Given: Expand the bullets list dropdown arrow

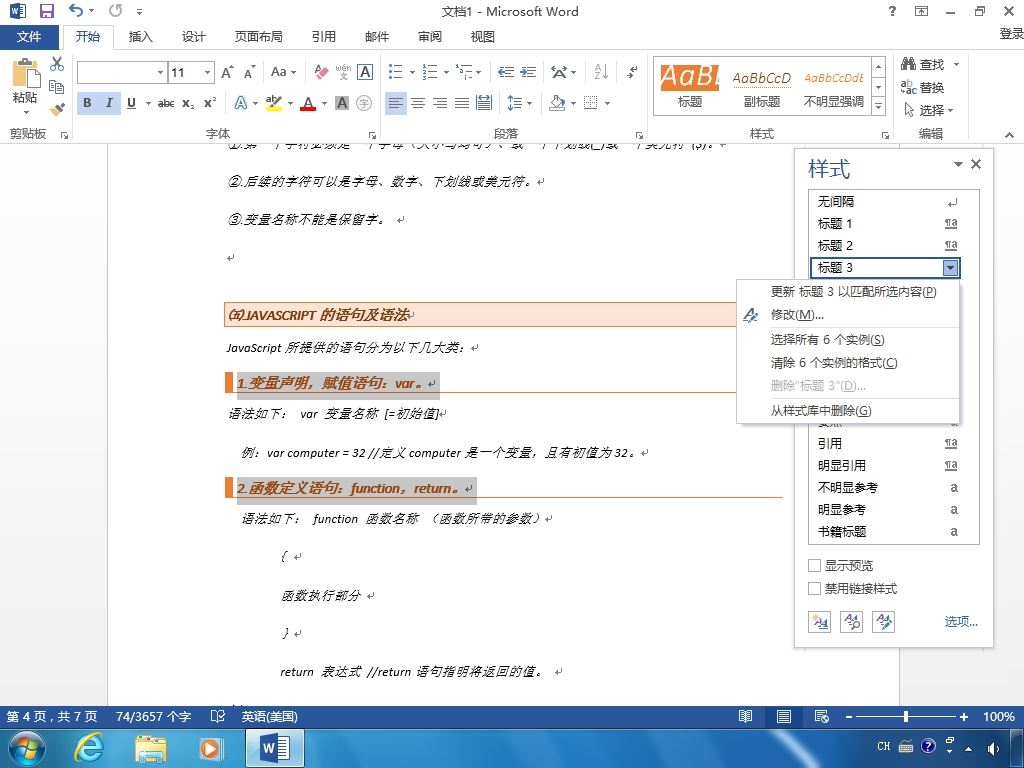Looking at the screenshot, I should pos(413,72).
